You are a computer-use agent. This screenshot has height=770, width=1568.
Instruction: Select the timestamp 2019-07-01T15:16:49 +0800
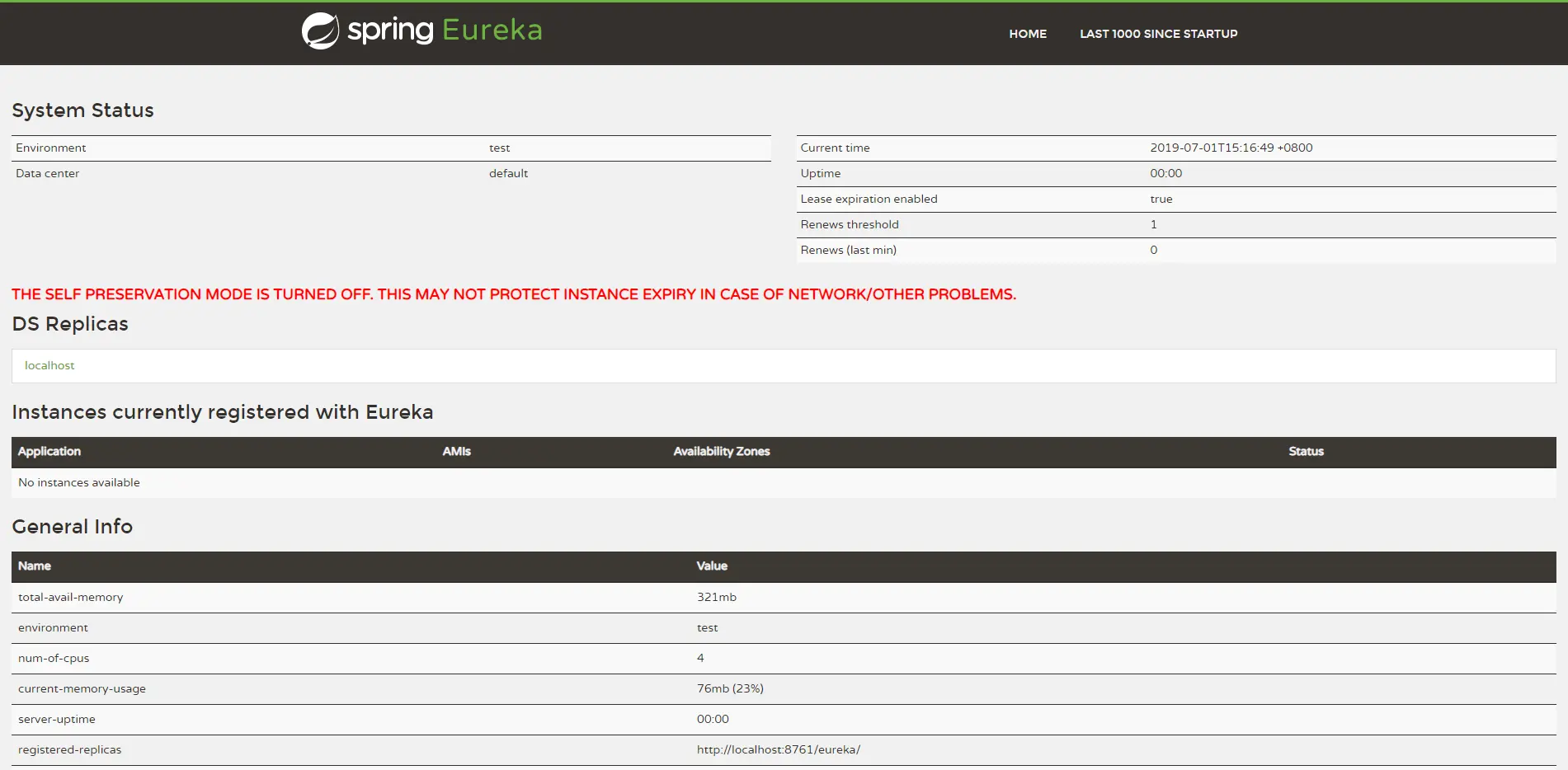pos(1231,148)
